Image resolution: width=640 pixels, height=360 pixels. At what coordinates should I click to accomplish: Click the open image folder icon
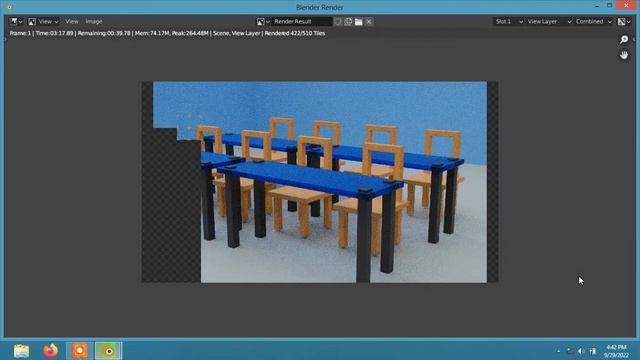[358, 22]
